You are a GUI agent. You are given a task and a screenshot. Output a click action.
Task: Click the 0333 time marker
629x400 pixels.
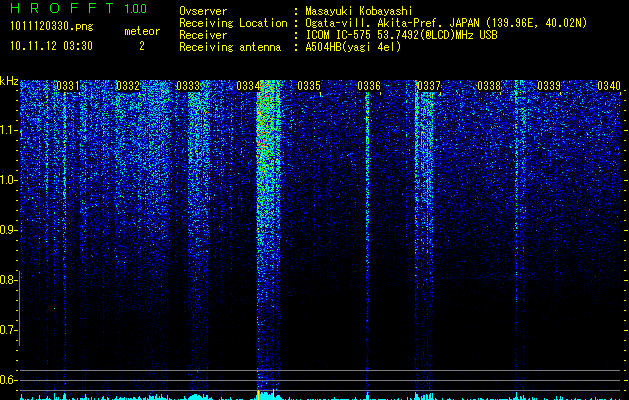coord(188,86)
